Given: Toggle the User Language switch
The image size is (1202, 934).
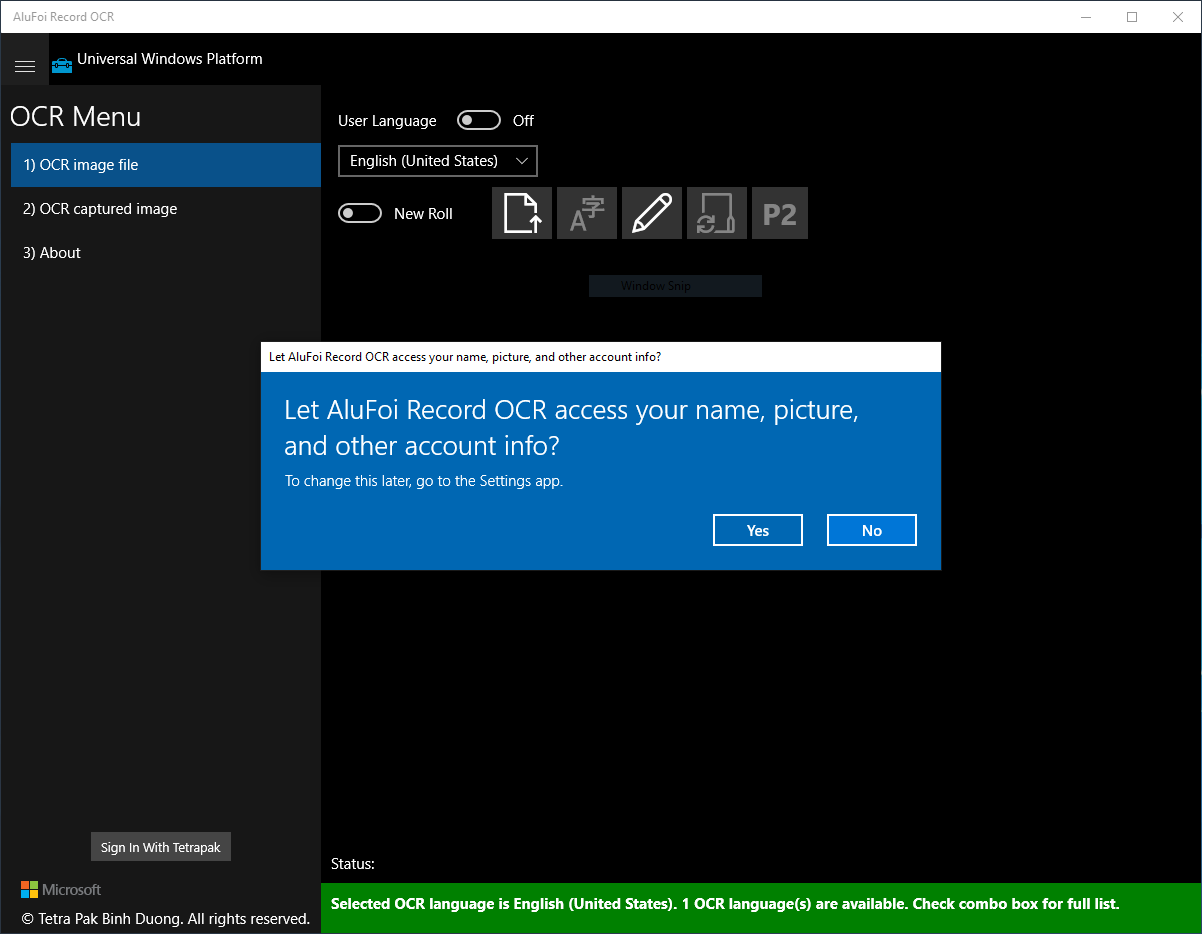Looking at the screenshot, I should coord(479,120).
